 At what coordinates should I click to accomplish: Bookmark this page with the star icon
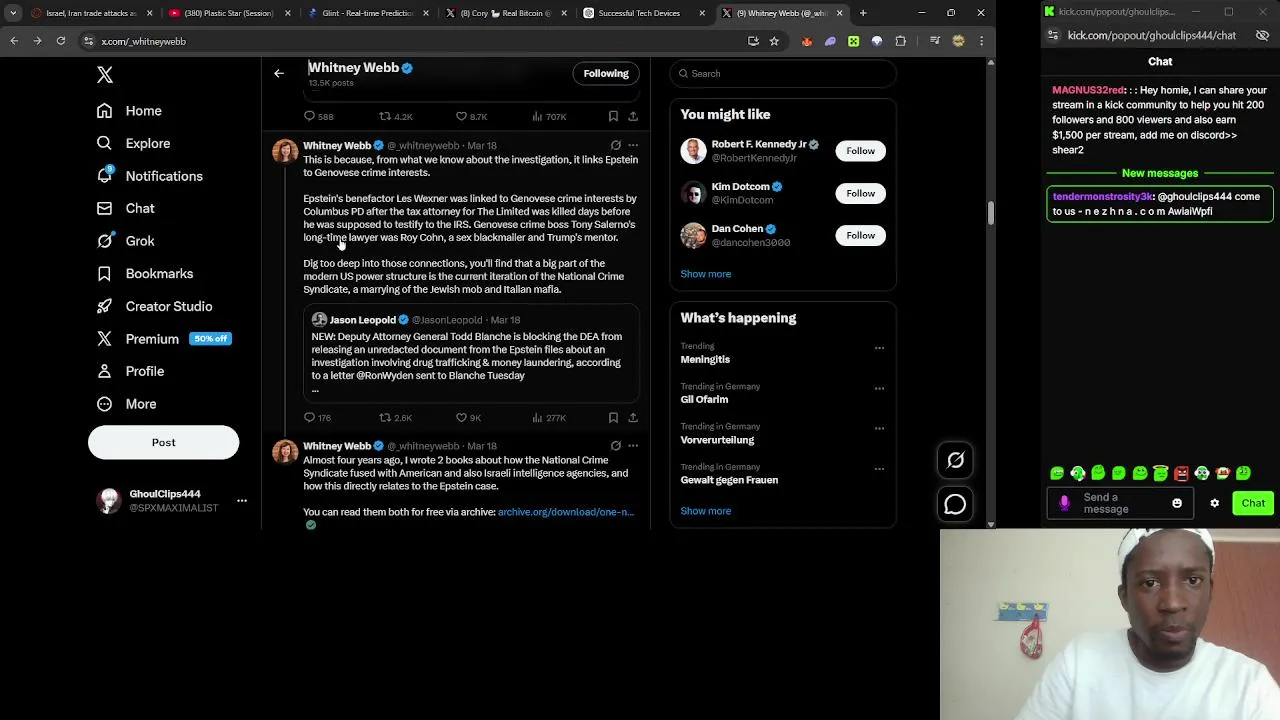tap(774, 41)
